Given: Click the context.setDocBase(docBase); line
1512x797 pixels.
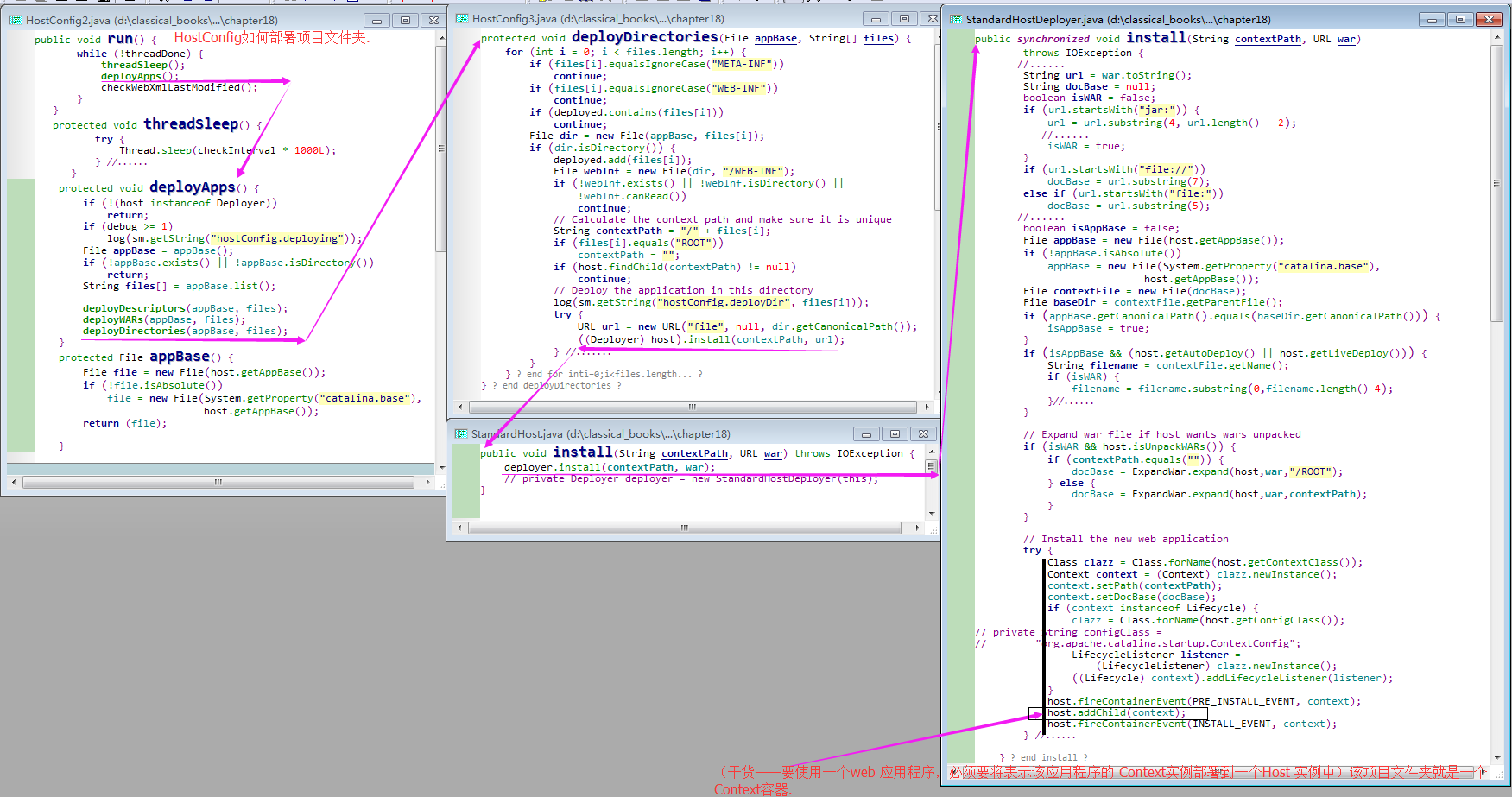Looking at the screenshot, I should pos(1132,597).
